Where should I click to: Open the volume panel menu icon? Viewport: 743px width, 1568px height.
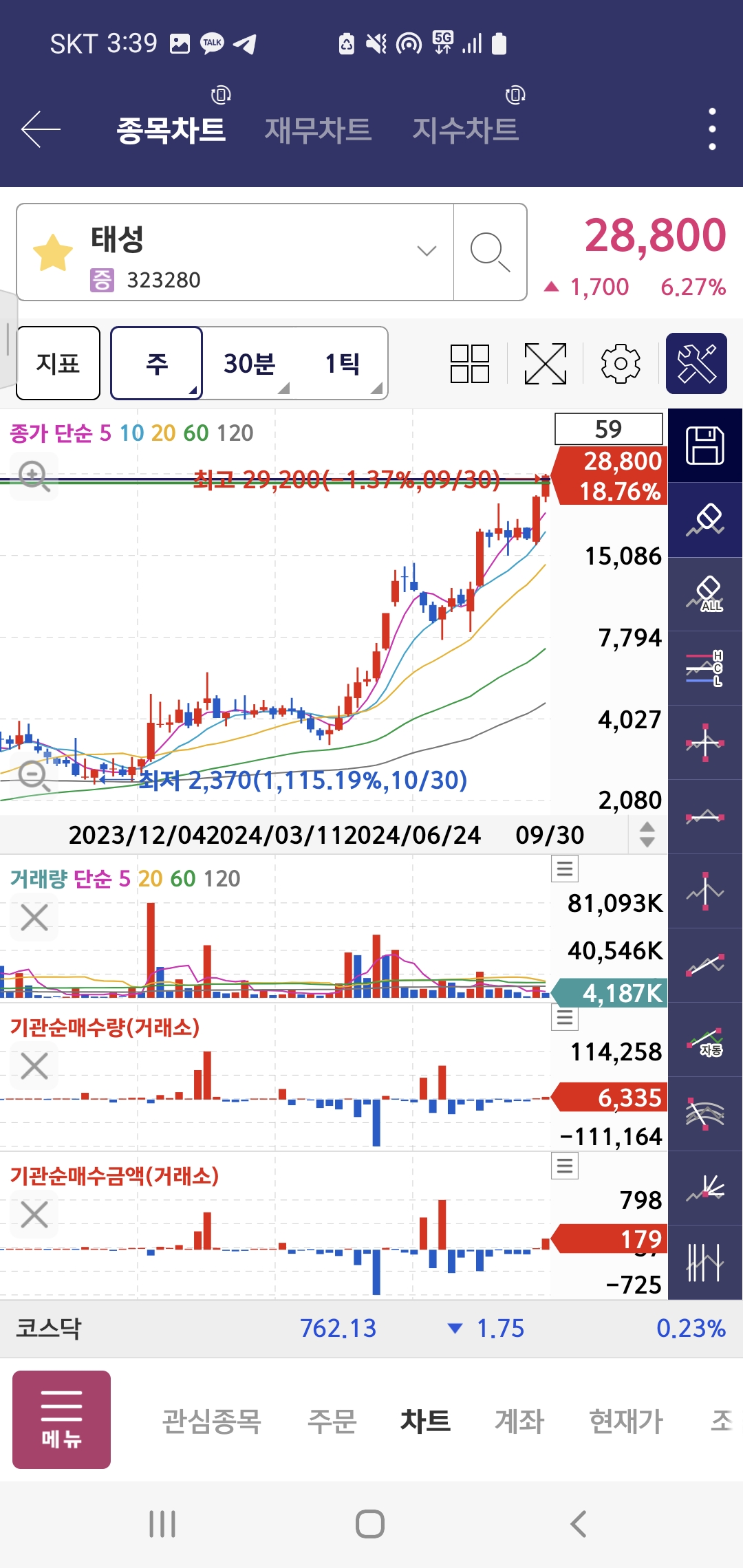tap(565, 869)
